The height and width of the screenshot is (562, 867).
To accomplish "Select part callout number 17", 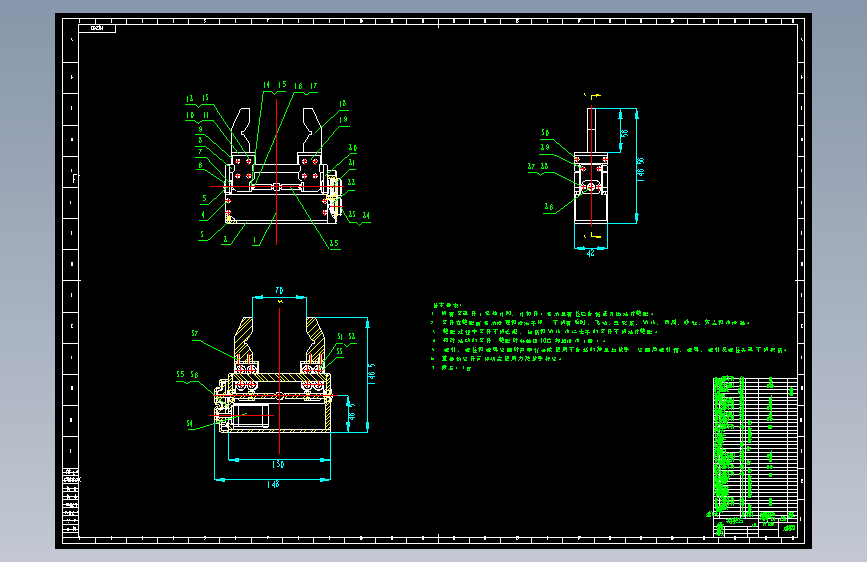I will (314, 86).
